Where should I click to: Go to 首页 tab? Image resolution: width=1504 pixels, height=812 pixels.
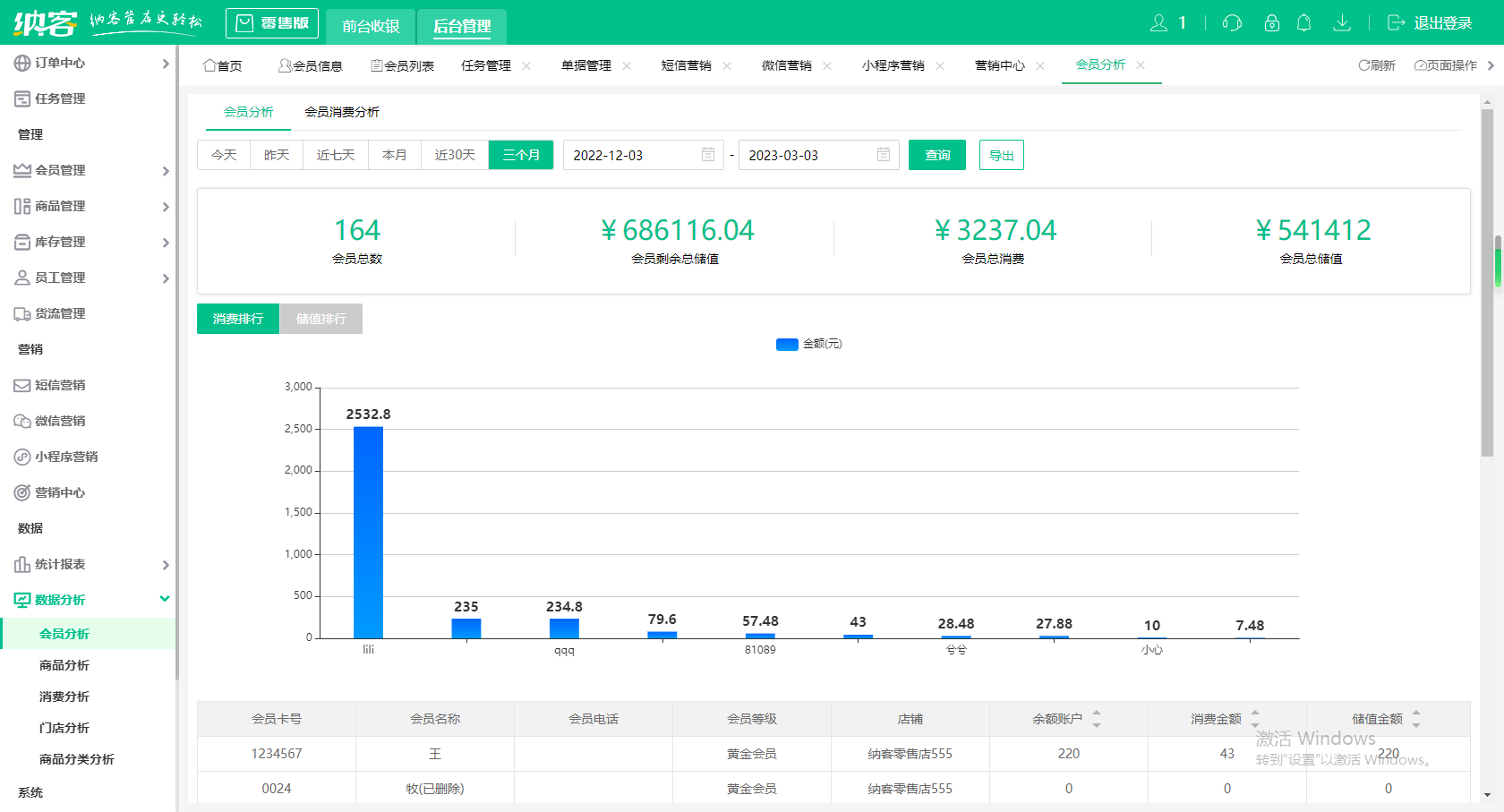[x=223, y=65]
